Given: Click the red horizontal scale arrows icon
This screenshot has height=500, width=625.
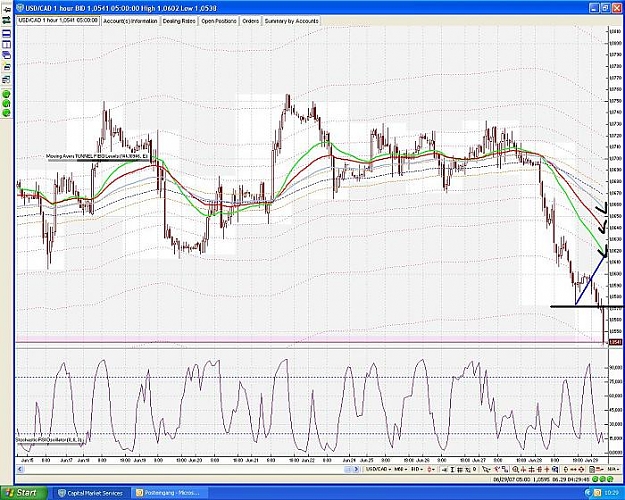Looking at the screenshot, I should pyautogui.click(x=573, y=469).
